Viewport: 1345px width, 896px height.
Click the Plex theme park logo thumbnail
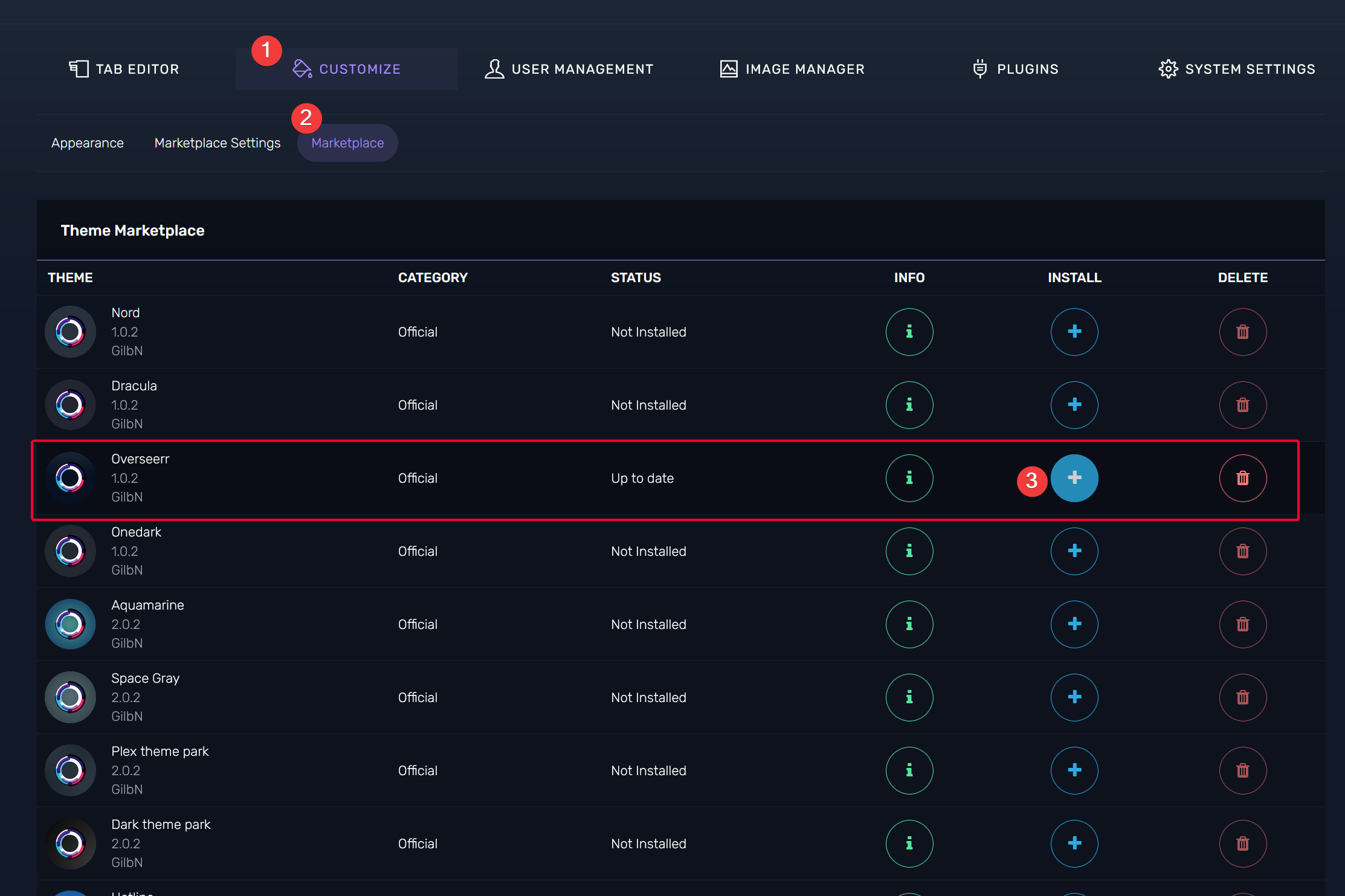(70, 770)
